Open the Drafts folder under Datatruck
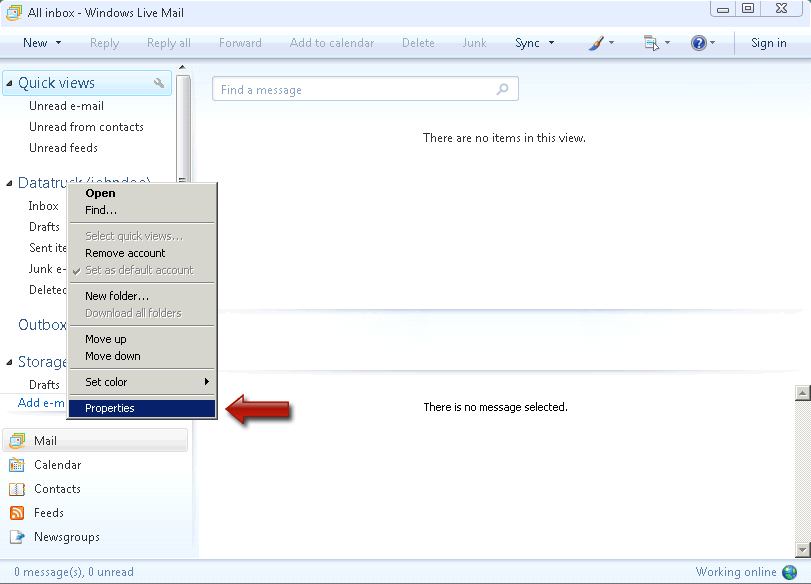 point(44,227)
